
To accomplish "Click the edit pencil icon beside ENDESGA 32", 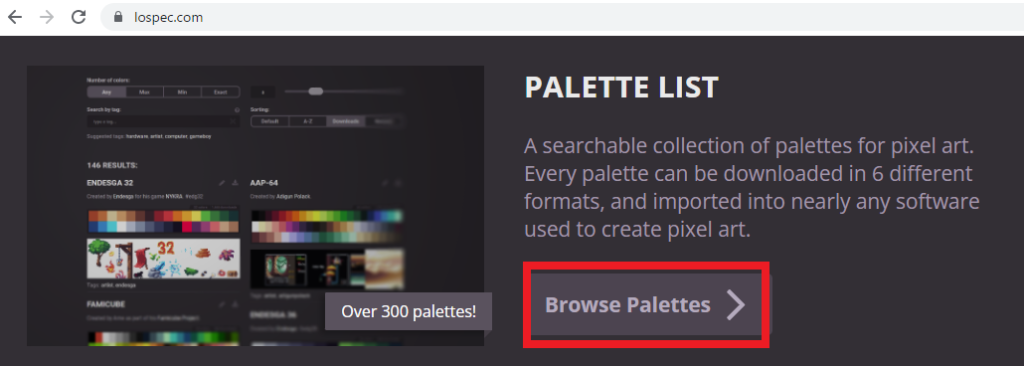I will [x=222, y=183].
